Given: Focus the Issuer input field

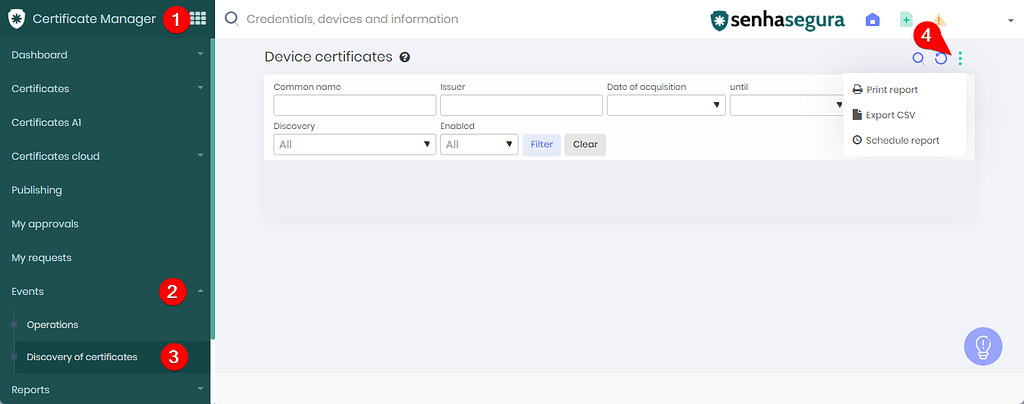Looking at the screenshot, I should [521, 105].
